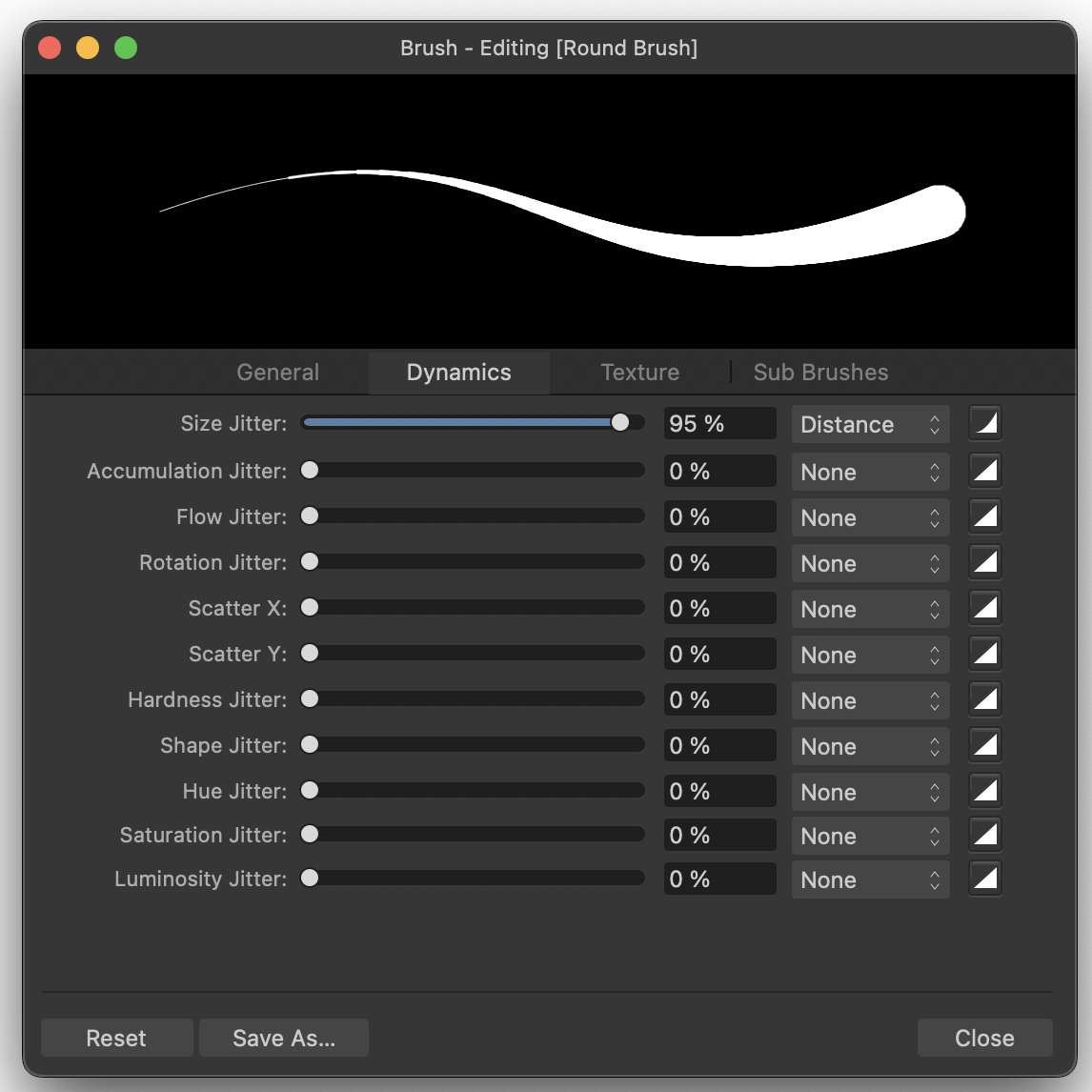Open the Hue Jitter ramp profile icon
The height and width of the screenshot is (1092, 1092).
[984, 791]
